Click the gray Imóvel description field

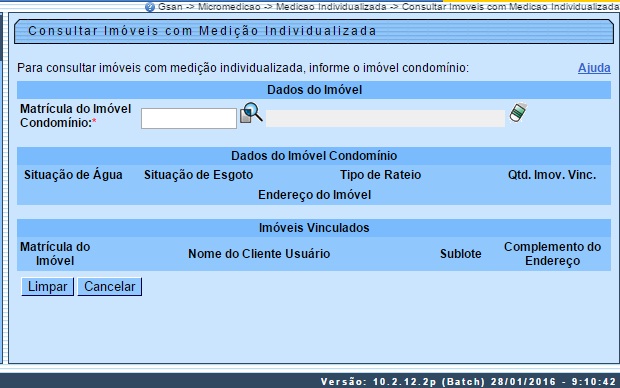tap(386, 118)
